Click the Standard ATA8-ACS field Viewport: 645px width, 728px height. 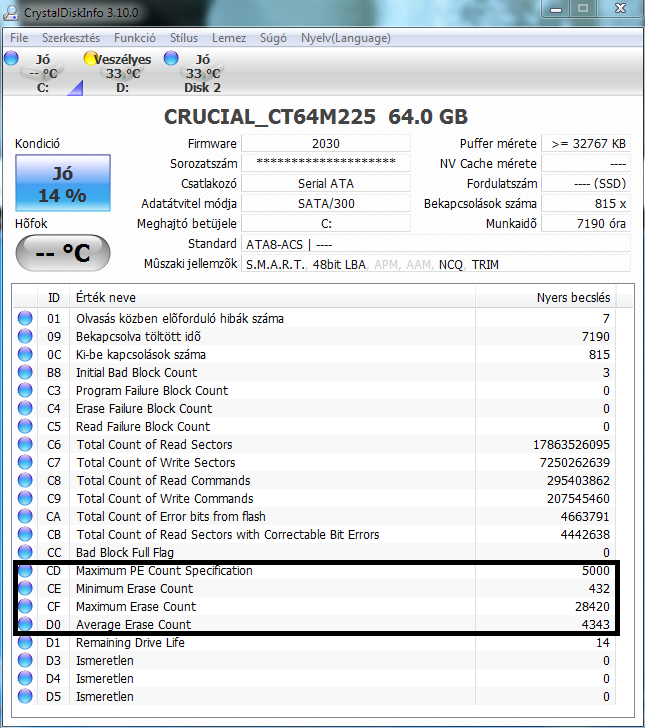(x=436, y=244)
